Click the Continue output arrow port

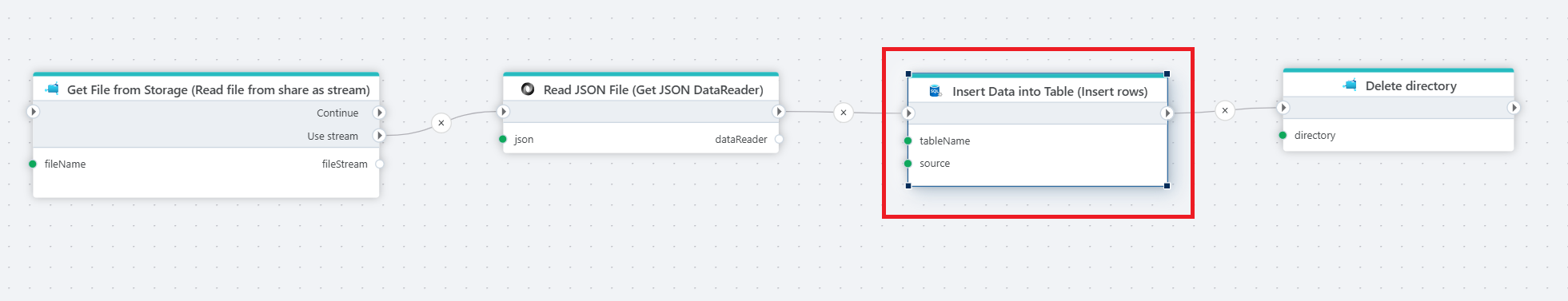[380, 113]
